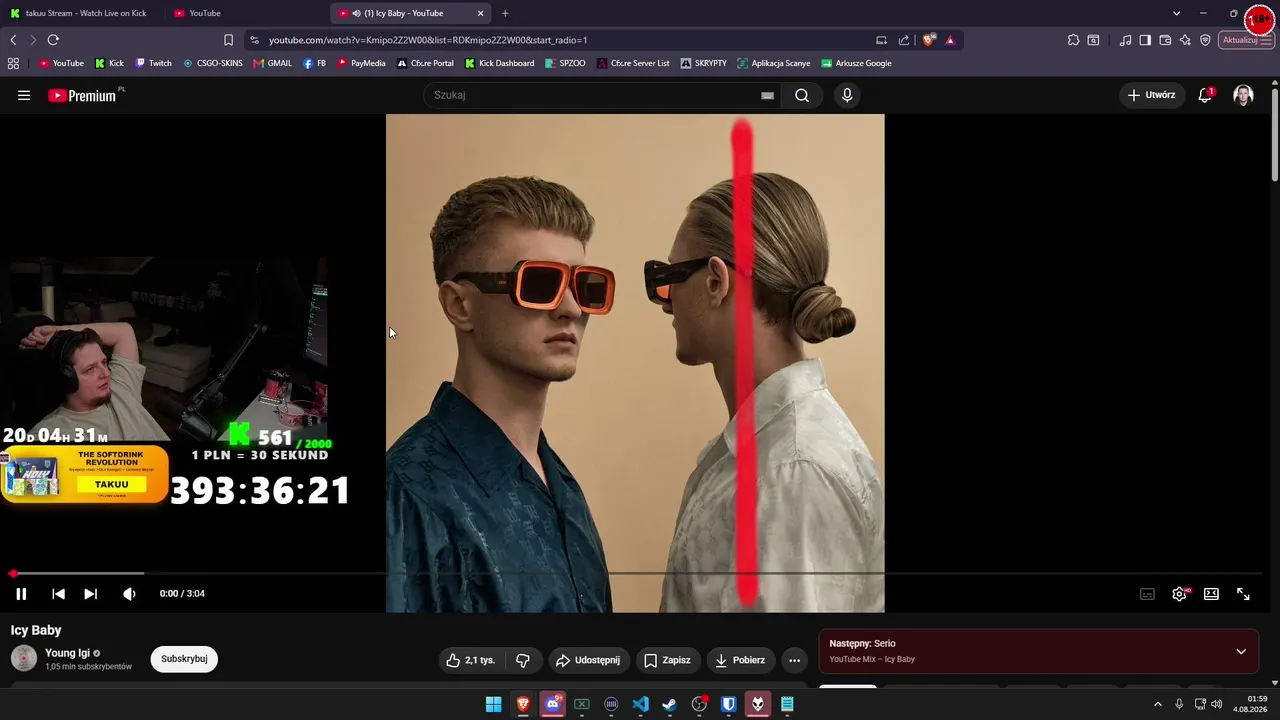1280x720 pixels.
Task: Switch the player to theater mode
Action: 1211,594
